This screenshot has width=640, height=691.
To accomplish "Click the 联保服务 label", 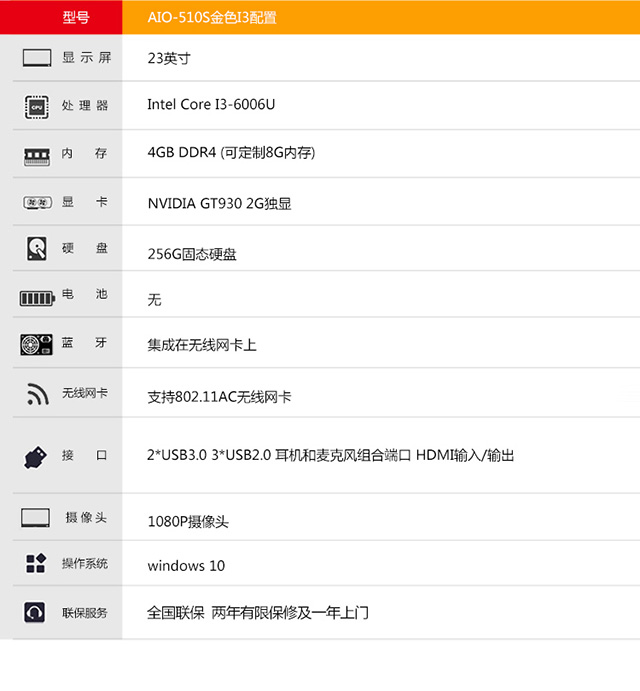I will pyautogui.click(x=85, y=613).
